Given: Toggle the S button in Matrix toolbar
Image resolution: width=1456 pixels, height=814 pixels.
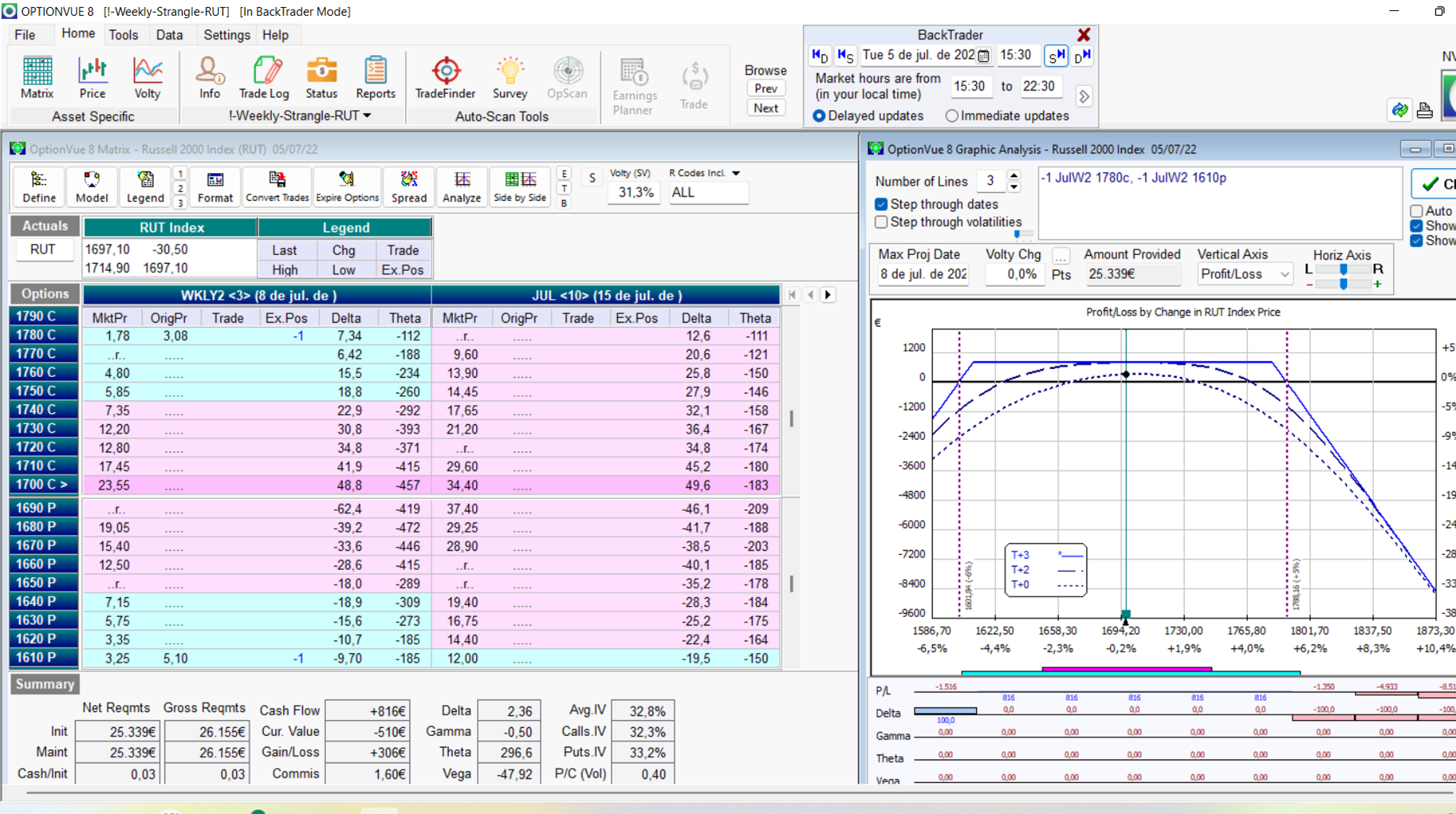Looking at the screenshot, I should tap(592, 178).
